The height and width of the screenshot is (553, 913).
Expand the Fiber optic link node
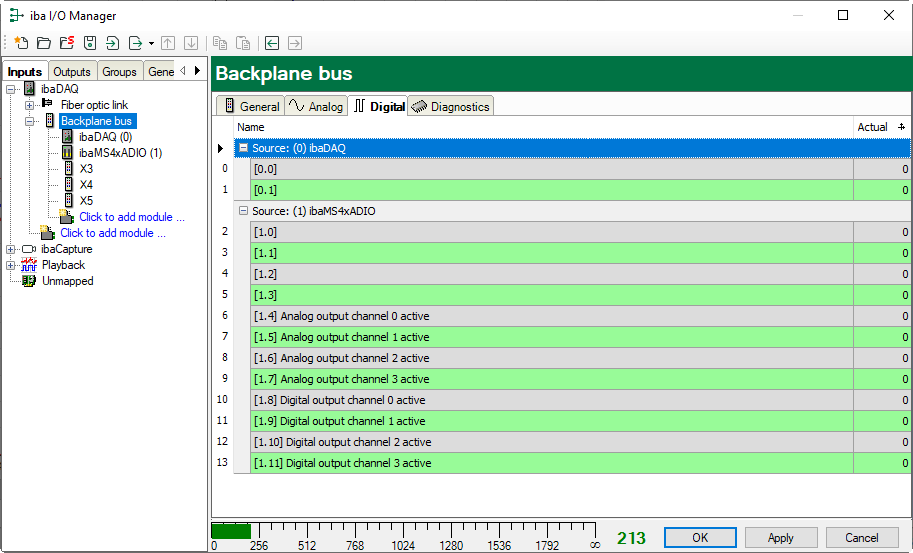coord(29,105)
